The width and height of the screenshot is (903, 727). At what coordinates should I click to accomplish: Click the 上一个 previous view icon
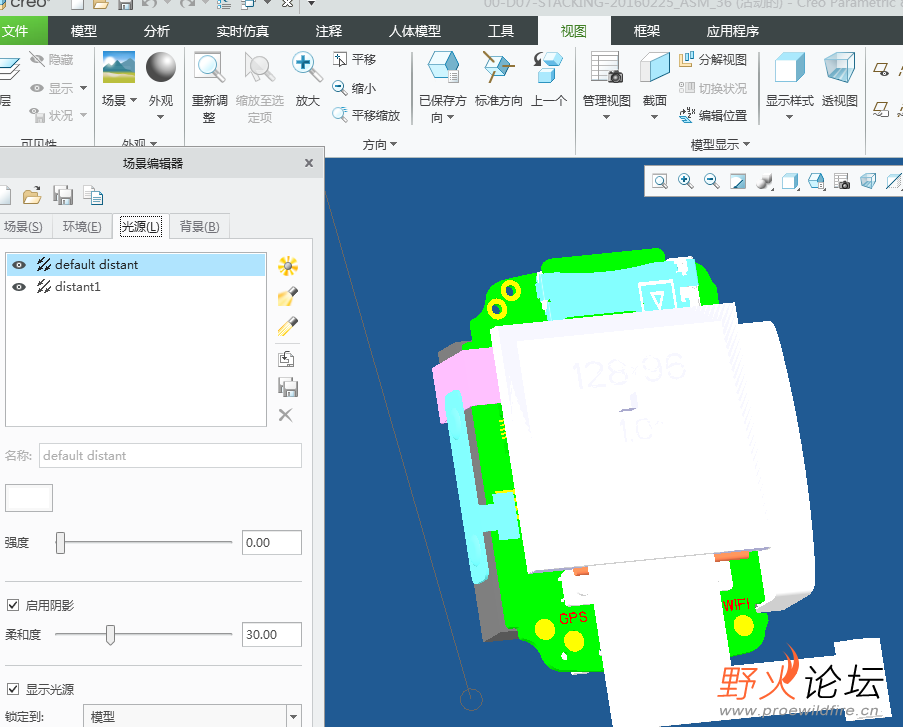pos(549,70)
